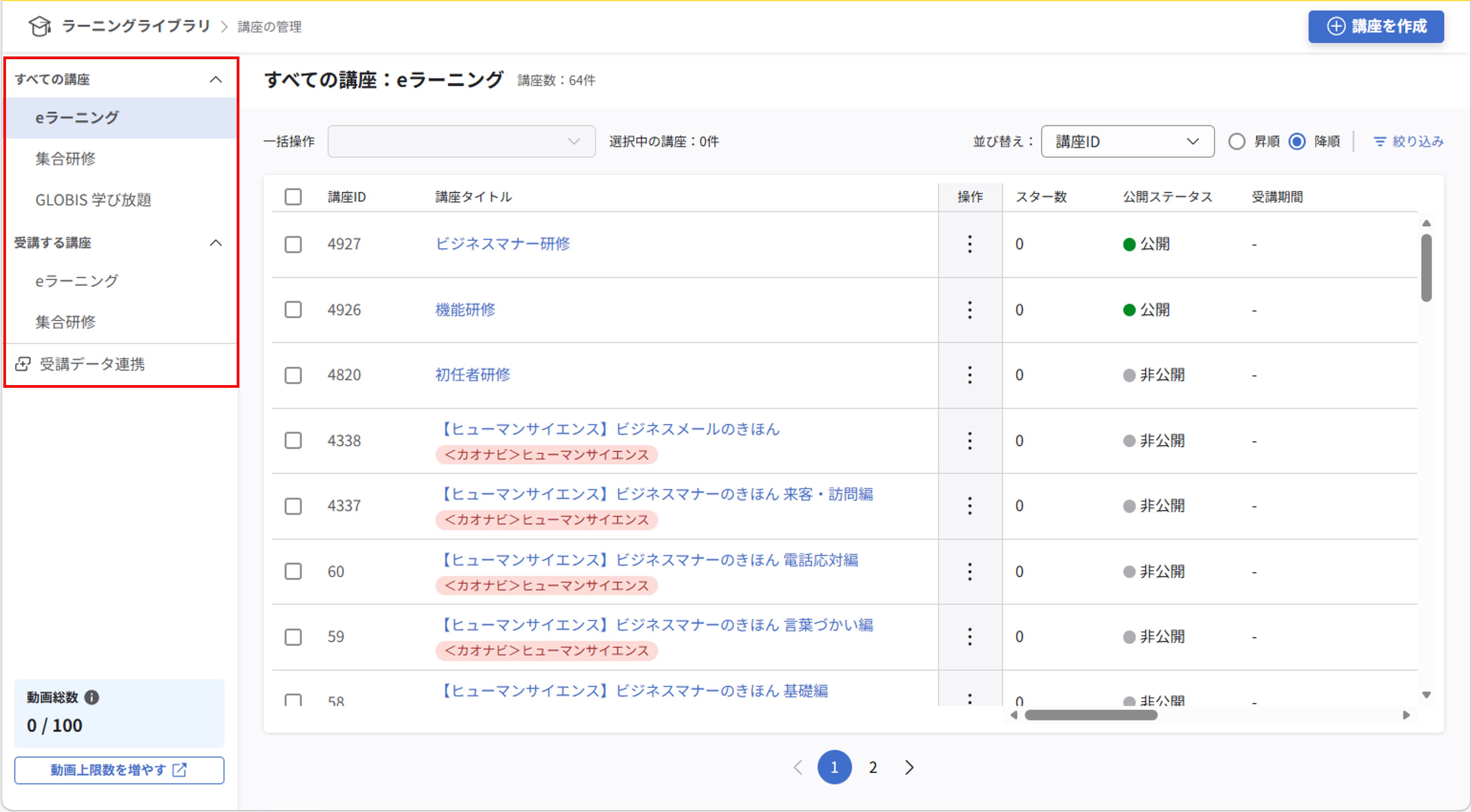
Task: Open GLOBIS 学び放題 in the sidebar
Action: tap(121, 200)
